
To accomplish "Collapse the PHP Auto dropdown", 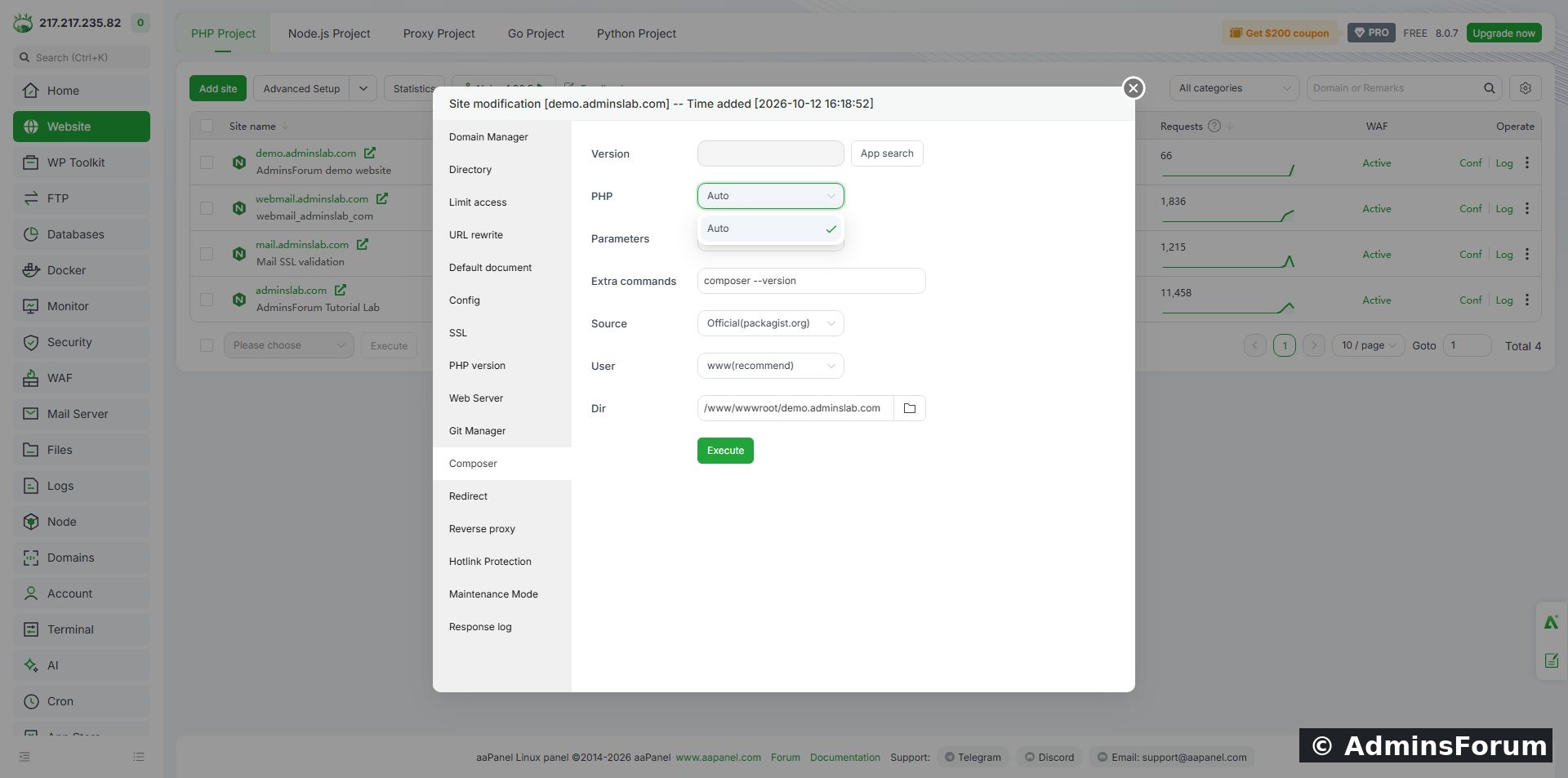I will 770,196.
